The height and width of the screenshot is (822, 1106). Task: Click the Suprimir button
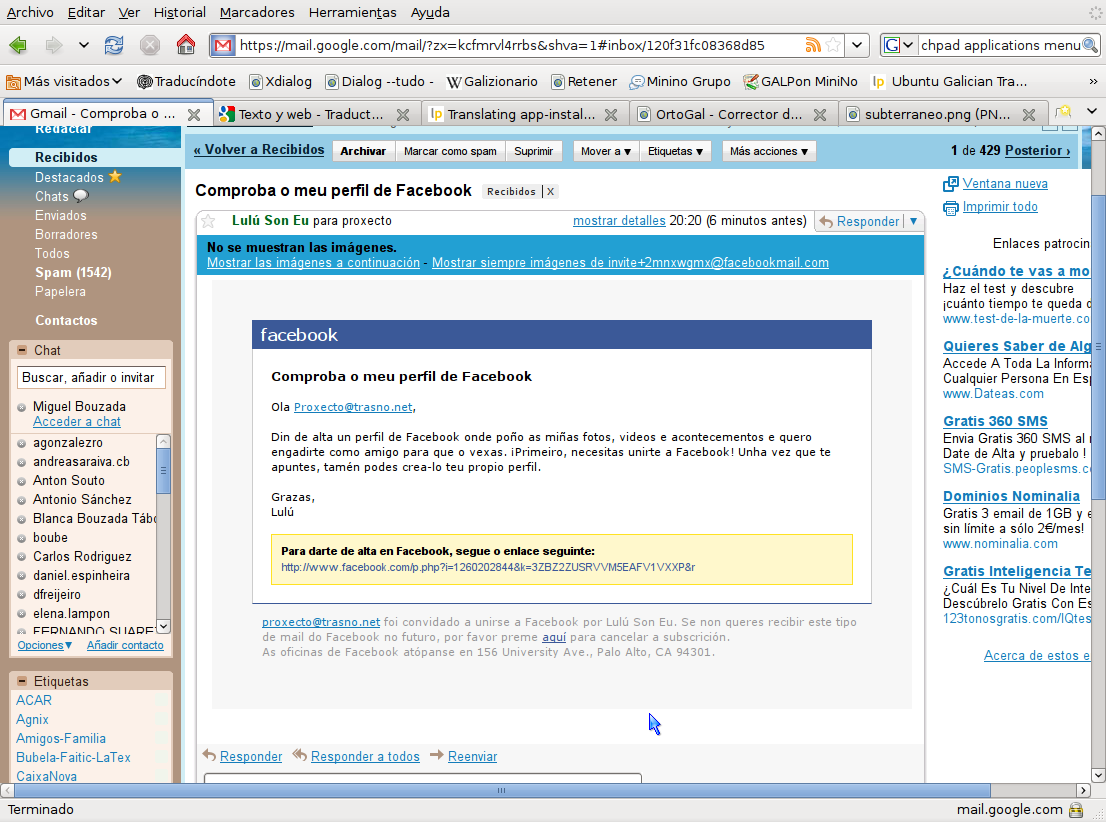(x=533, y=151)
